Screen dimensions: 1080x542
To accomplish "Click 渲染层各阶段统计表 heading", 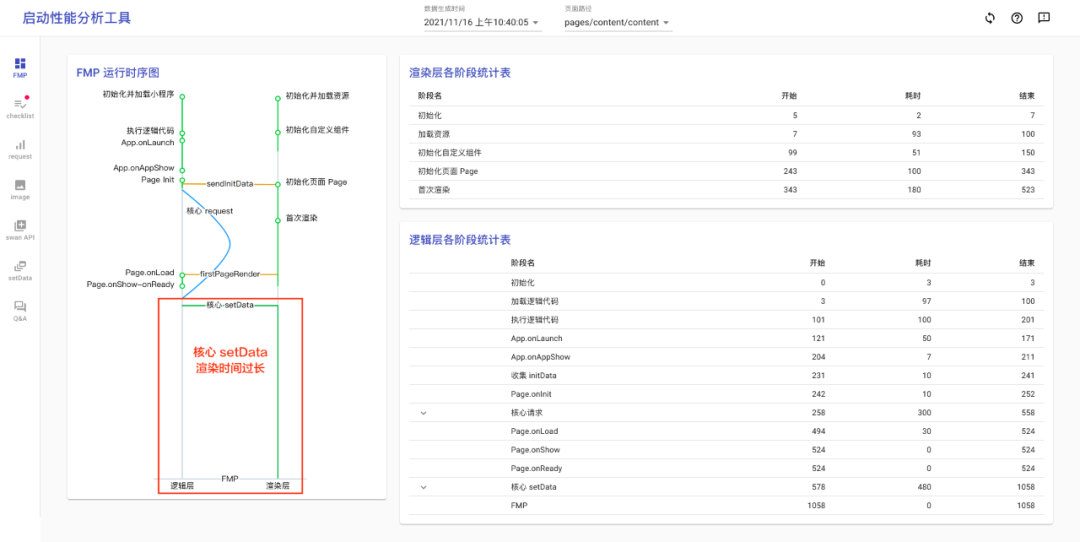I will (x=460, y=72).
